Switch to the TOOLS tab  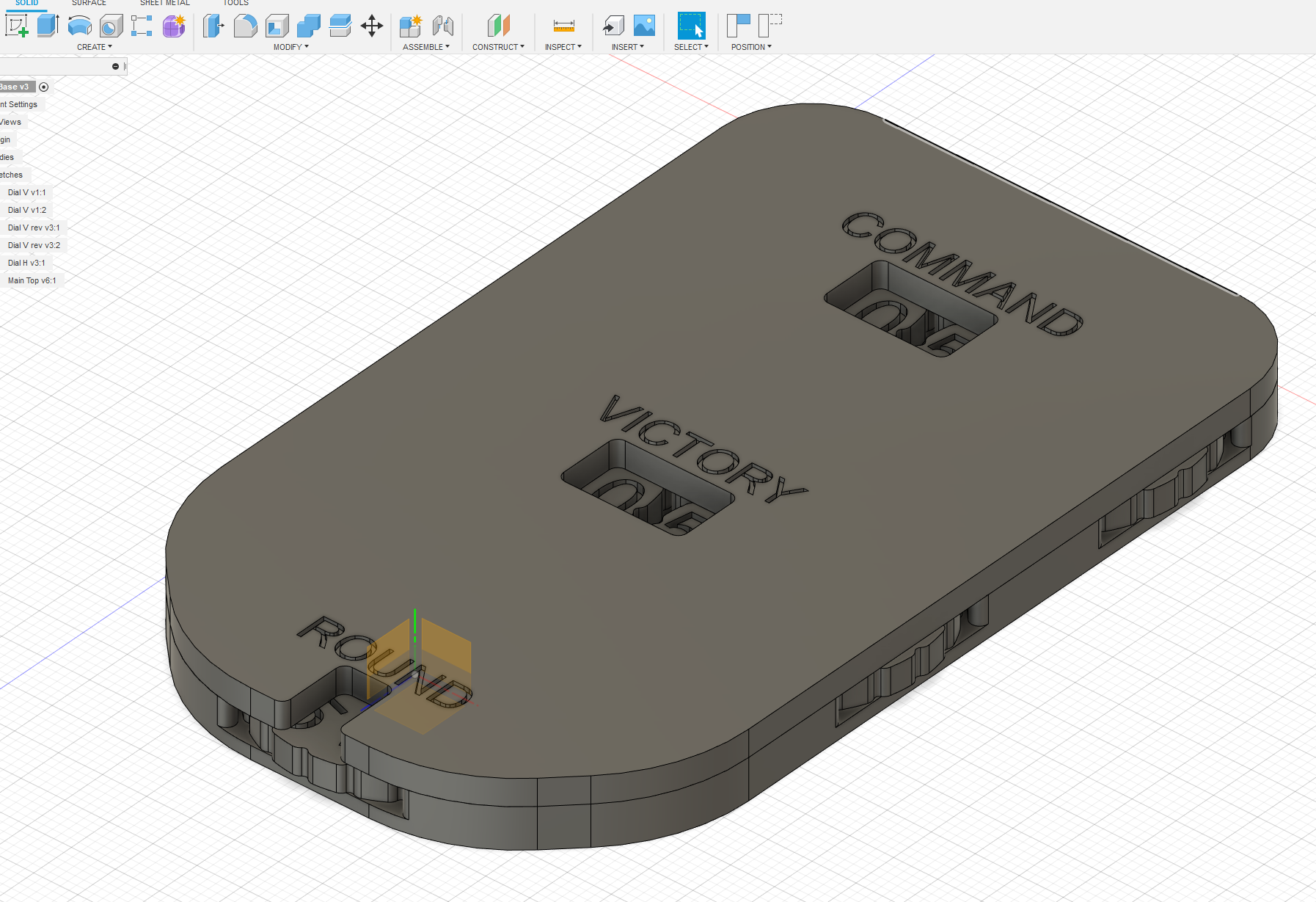point(235,3)
